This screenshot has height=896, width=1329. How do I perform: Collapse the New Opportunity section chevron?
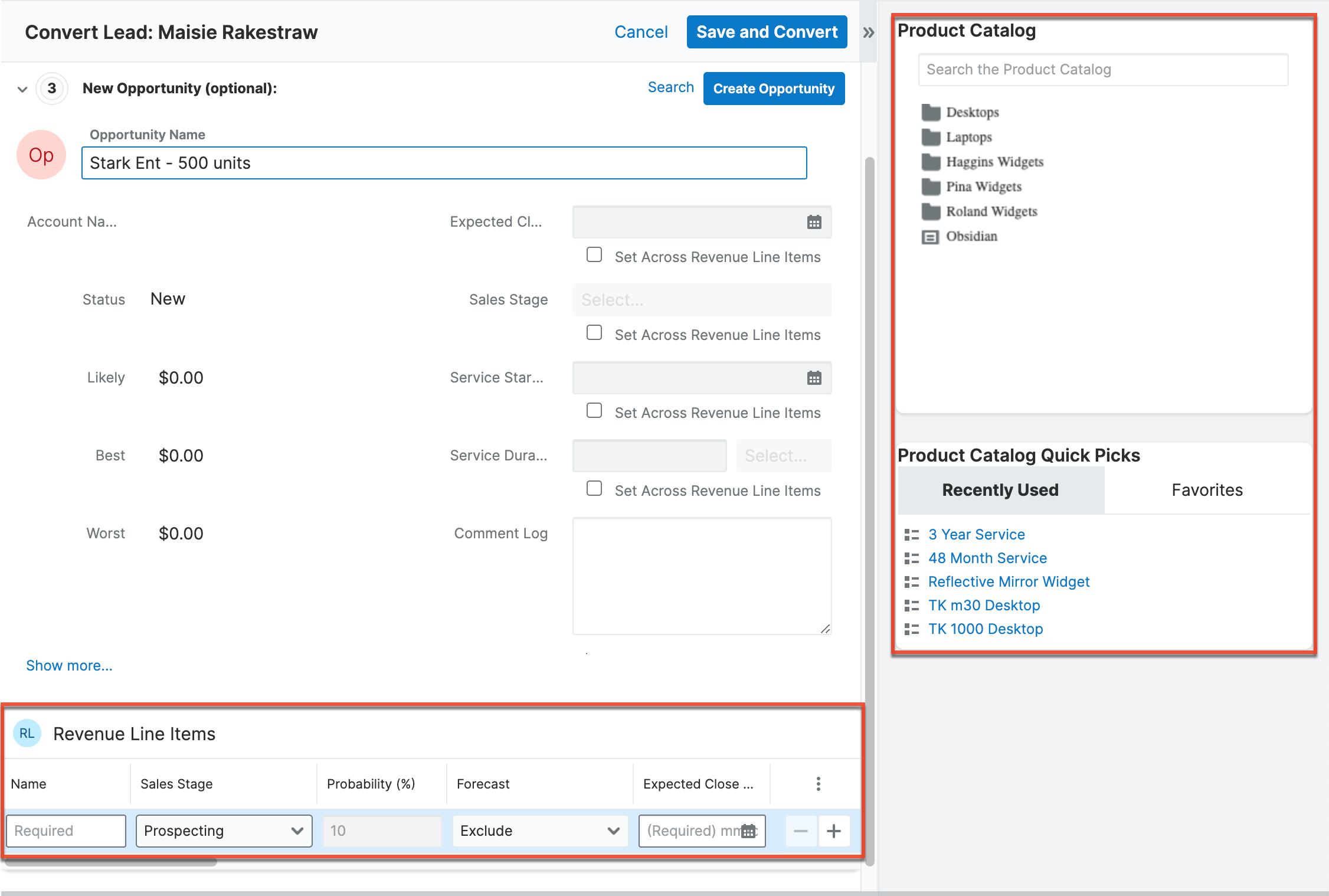[x=22, y=89]
